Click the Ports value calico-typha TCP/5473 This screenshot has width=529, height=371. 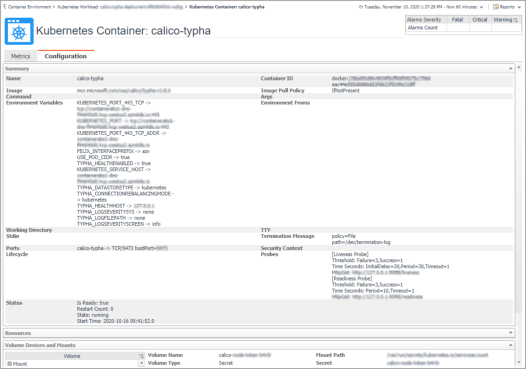click(x=122, y=249)
